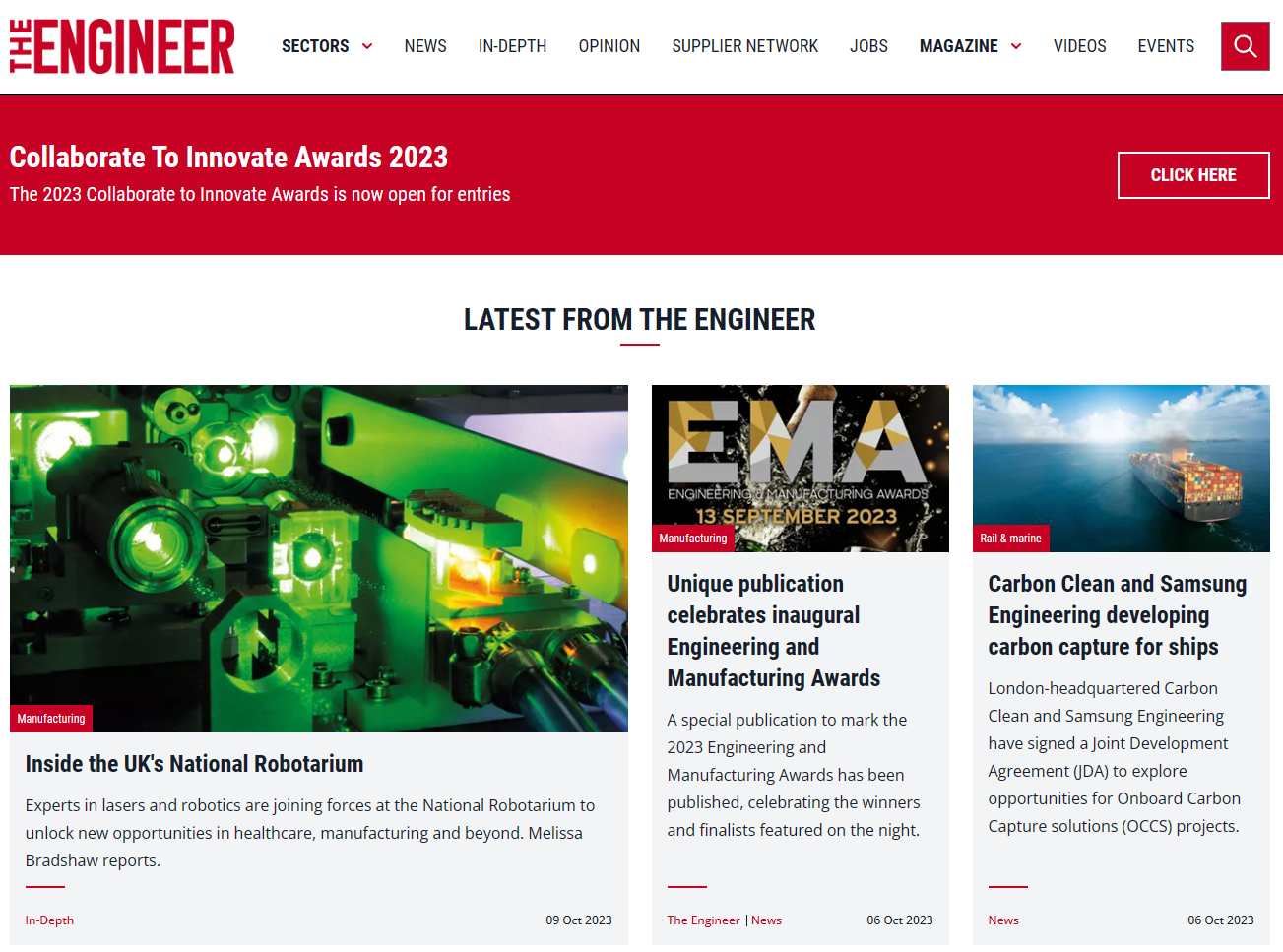
Task: Click the red search magnifier icon
Action: point(1245,46)
